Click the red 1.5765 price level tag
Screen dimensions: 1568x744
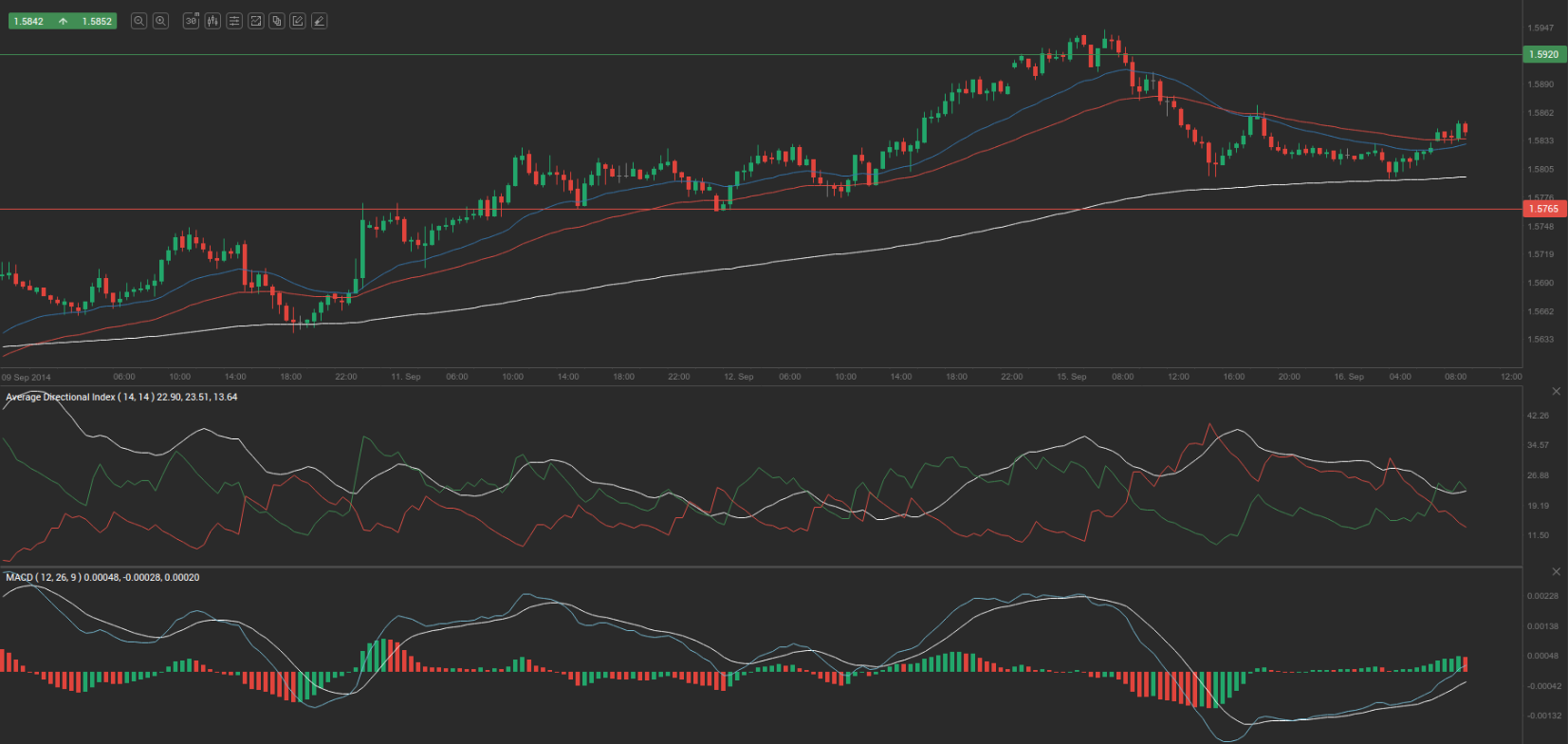pos(1543,209)
